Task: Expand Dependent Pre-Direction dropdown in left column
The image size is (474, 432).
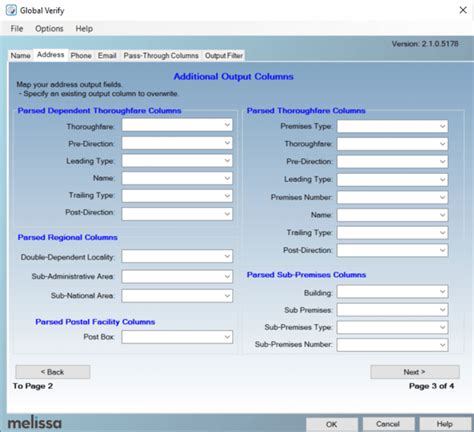Action: 177,143
